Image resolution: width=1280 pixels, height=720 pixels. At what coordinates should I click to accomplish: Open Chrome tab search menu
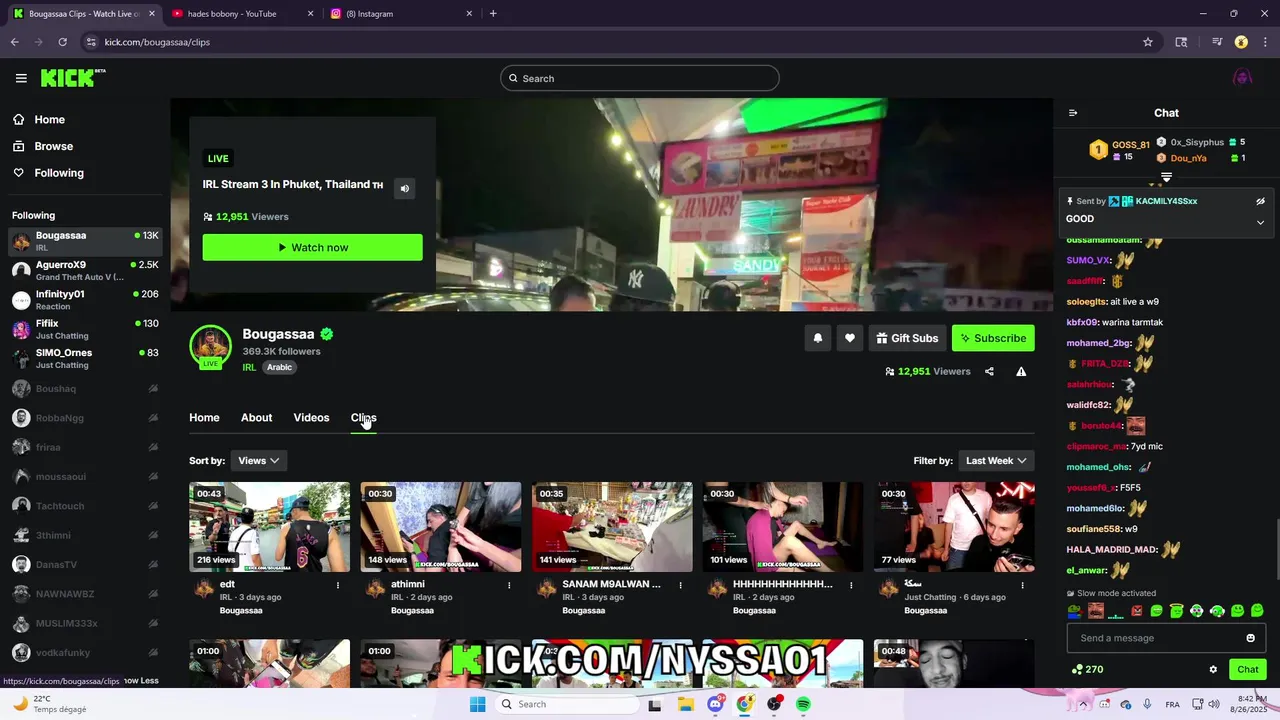coord(1181,42)
